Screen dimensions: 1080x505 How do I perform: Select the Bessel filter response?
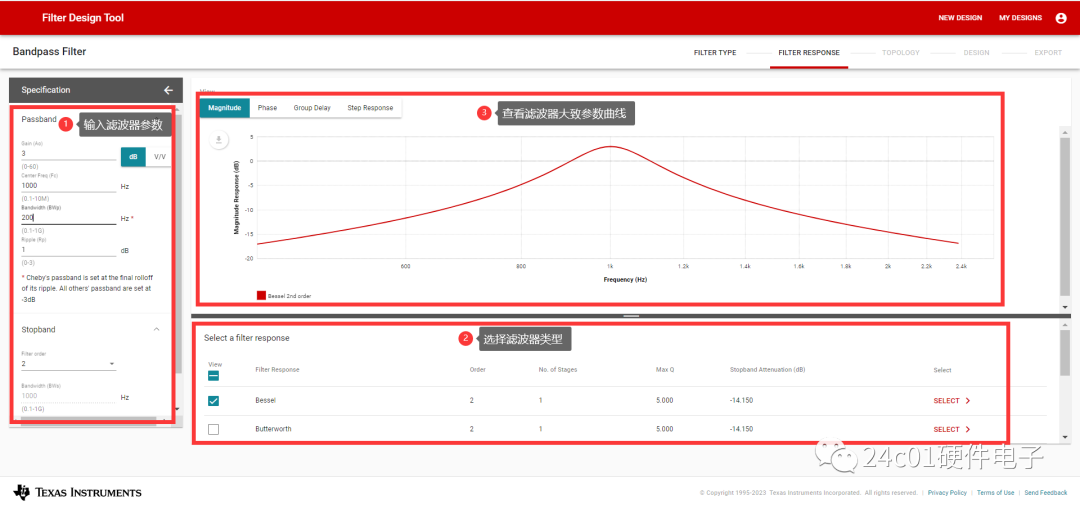pyautogui.click(x=952, y=400)
